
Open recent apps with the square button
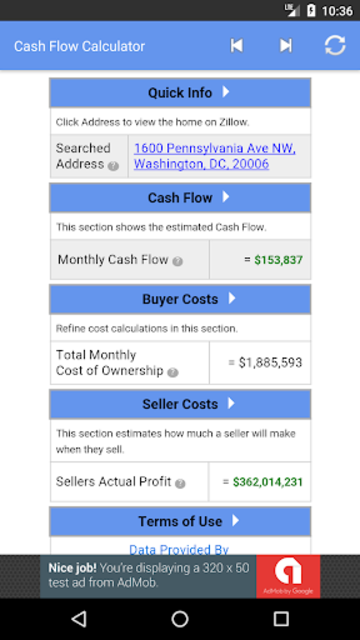click(x=281, y=619)
